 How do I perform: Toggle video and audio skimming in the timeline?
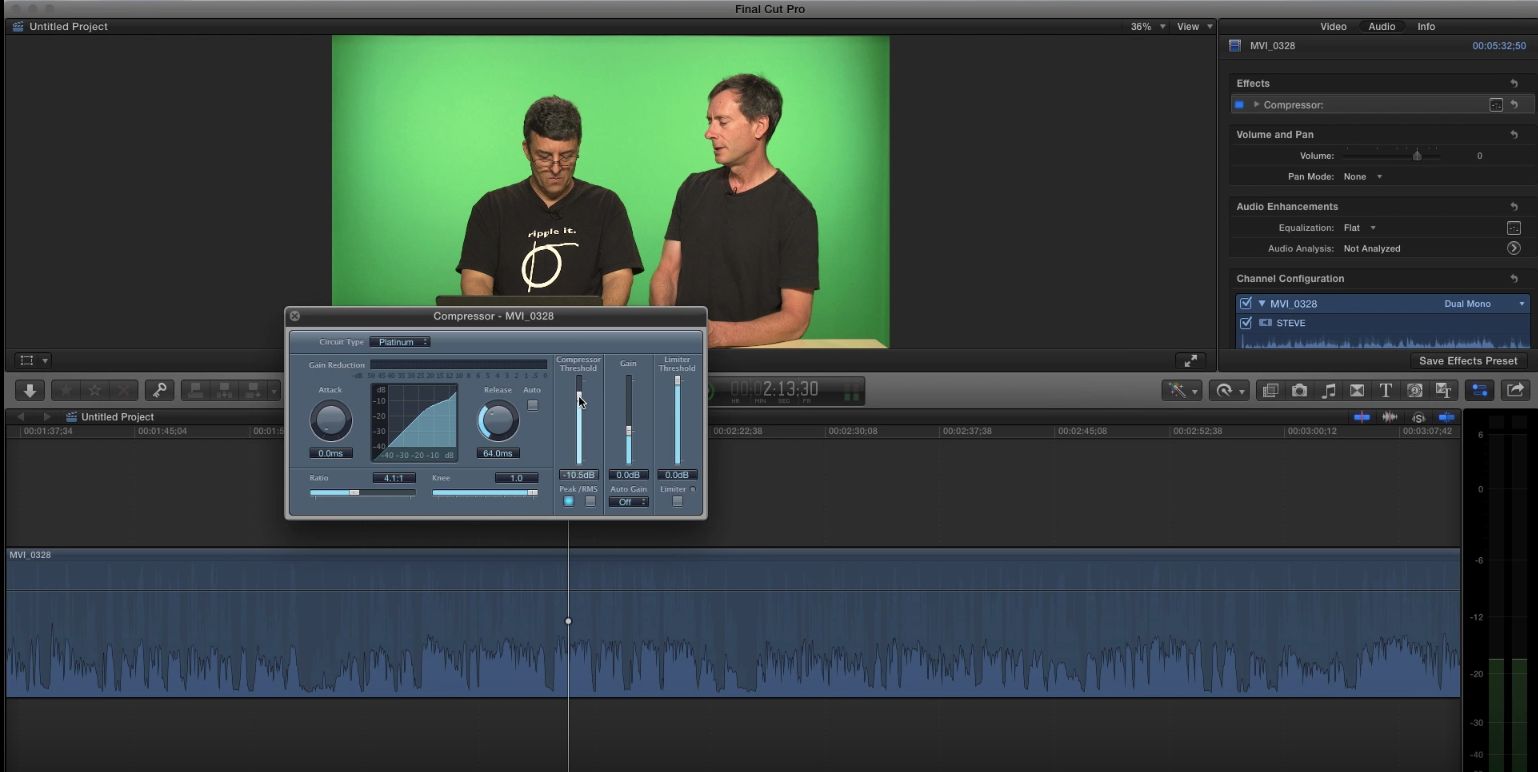tap(1362, 417)
